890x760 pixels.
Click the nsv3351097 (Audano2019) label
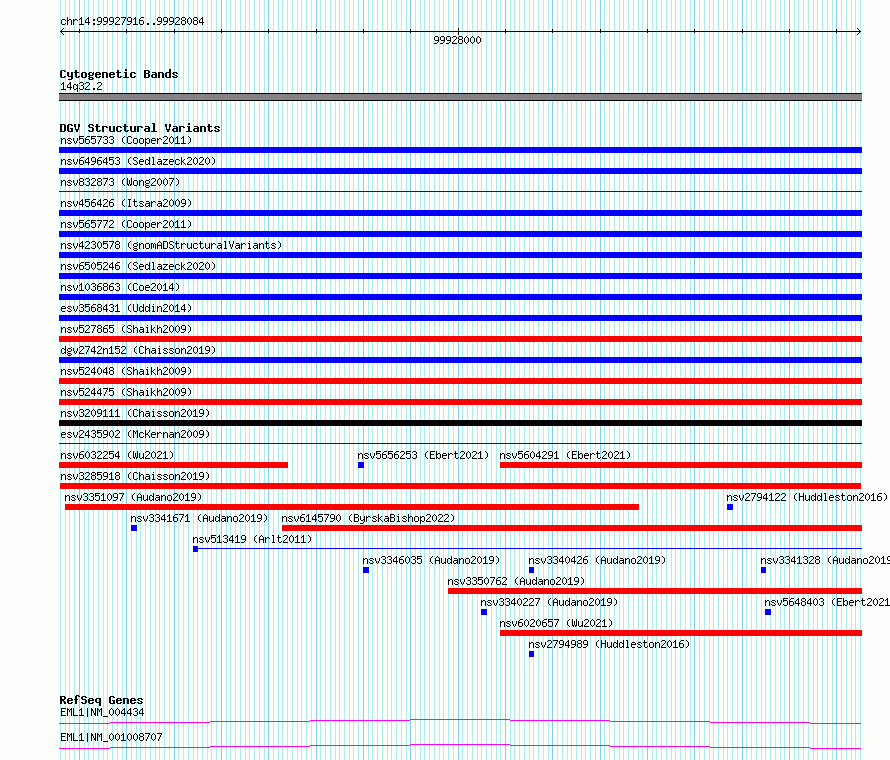(133, 497)
